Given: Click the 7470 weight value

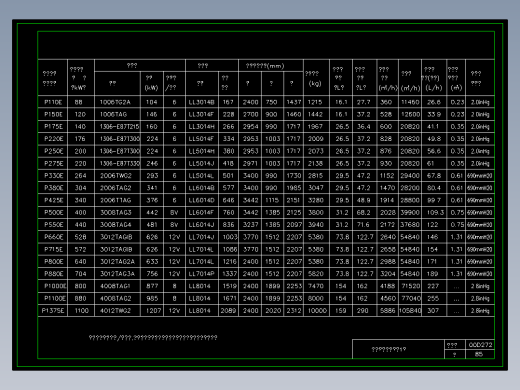Looking at the screenshot, I should click(315, 286).
